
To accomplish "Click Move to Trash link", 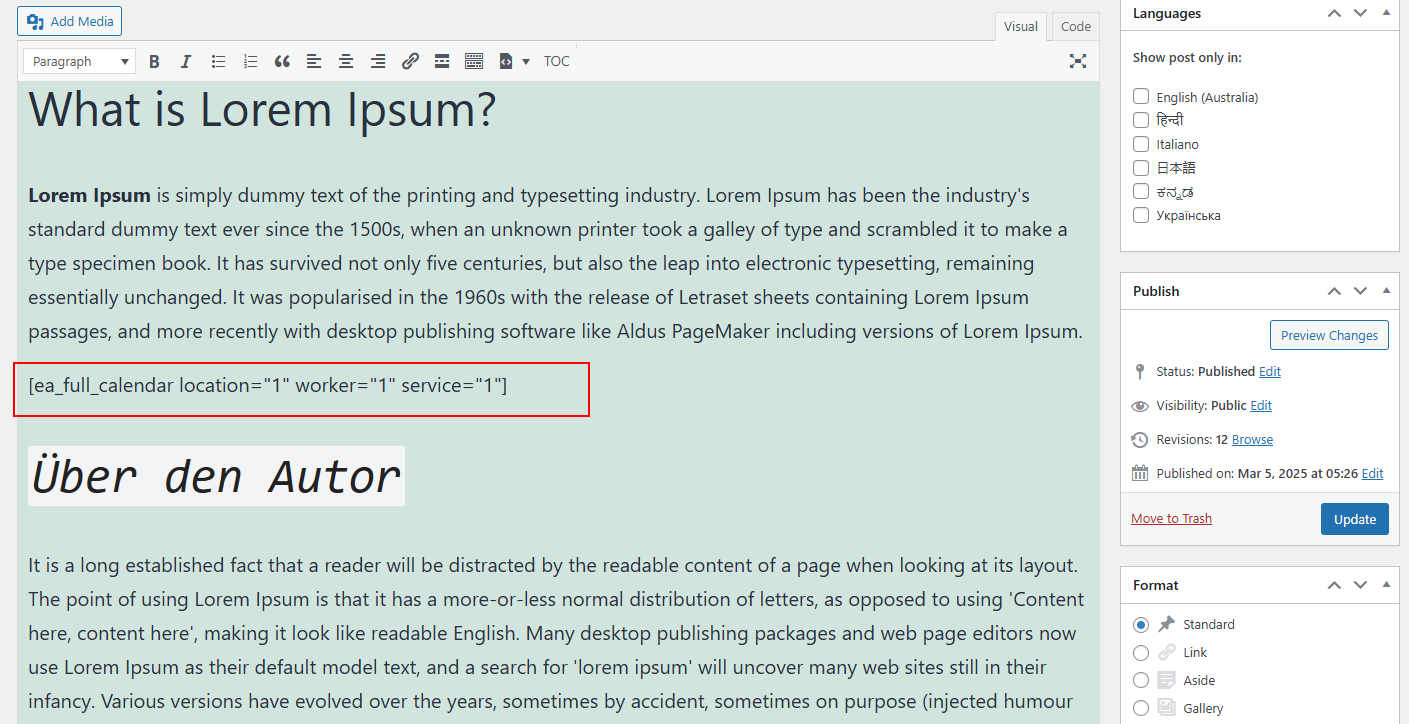I will click(x=1171, y=519).
